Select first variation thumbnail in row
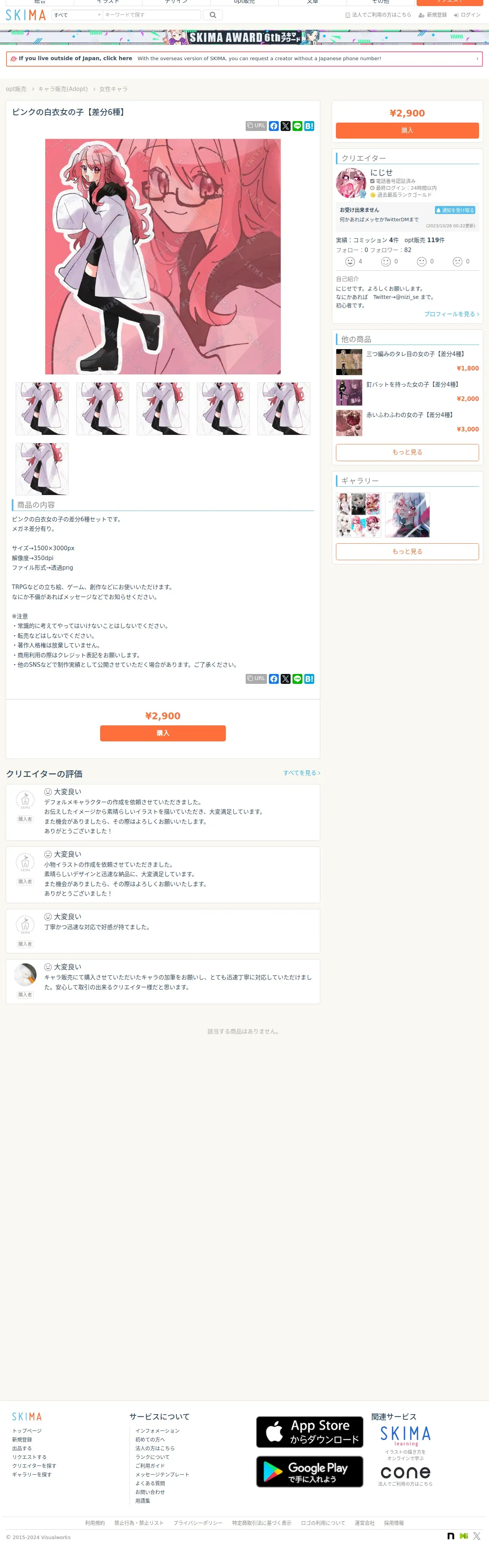Viewport: 489px width, 1568px height. 42,409
